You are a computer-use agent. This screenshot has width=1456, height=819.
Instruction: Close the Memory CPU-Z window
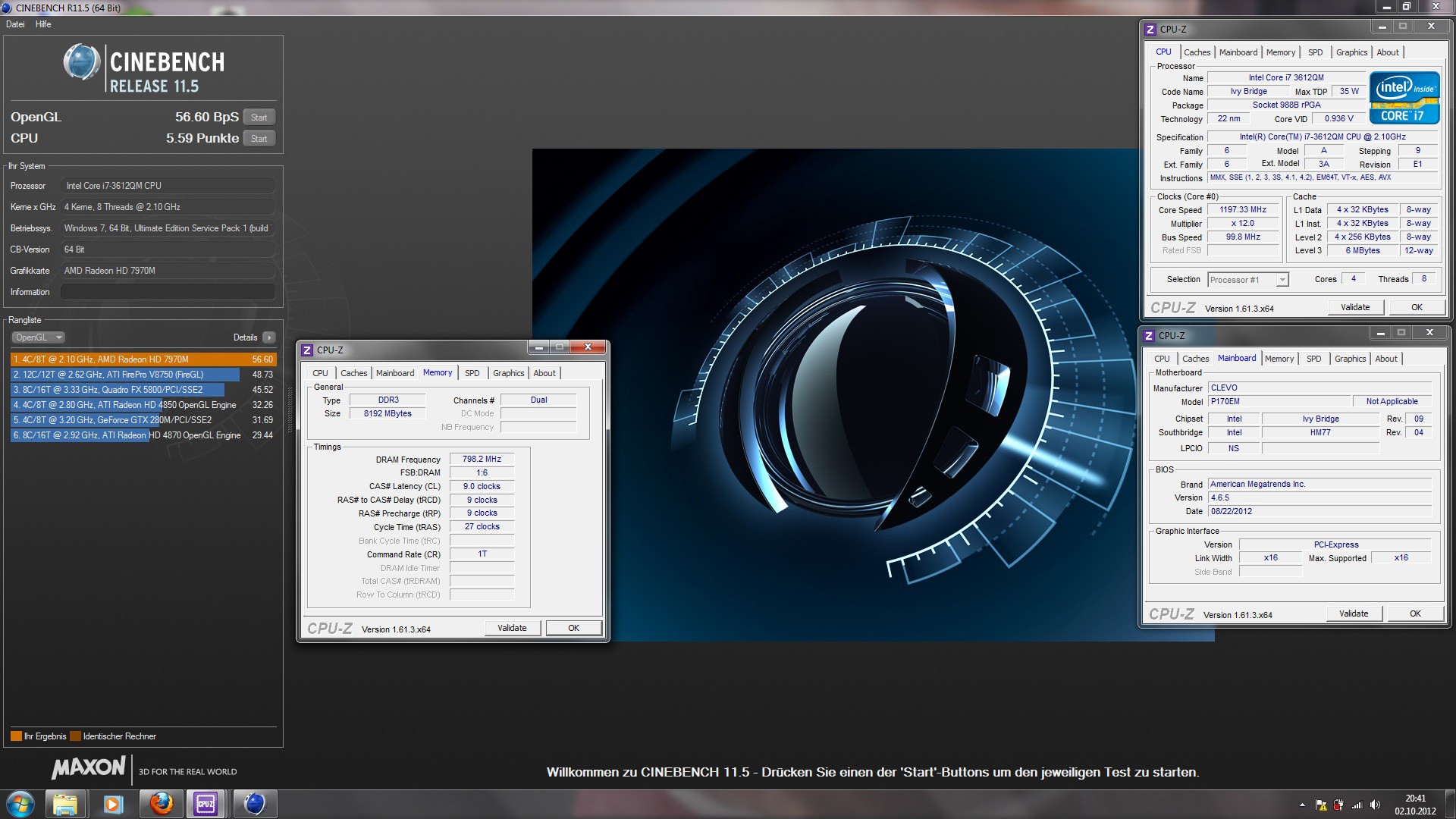(x=588, y=347)
